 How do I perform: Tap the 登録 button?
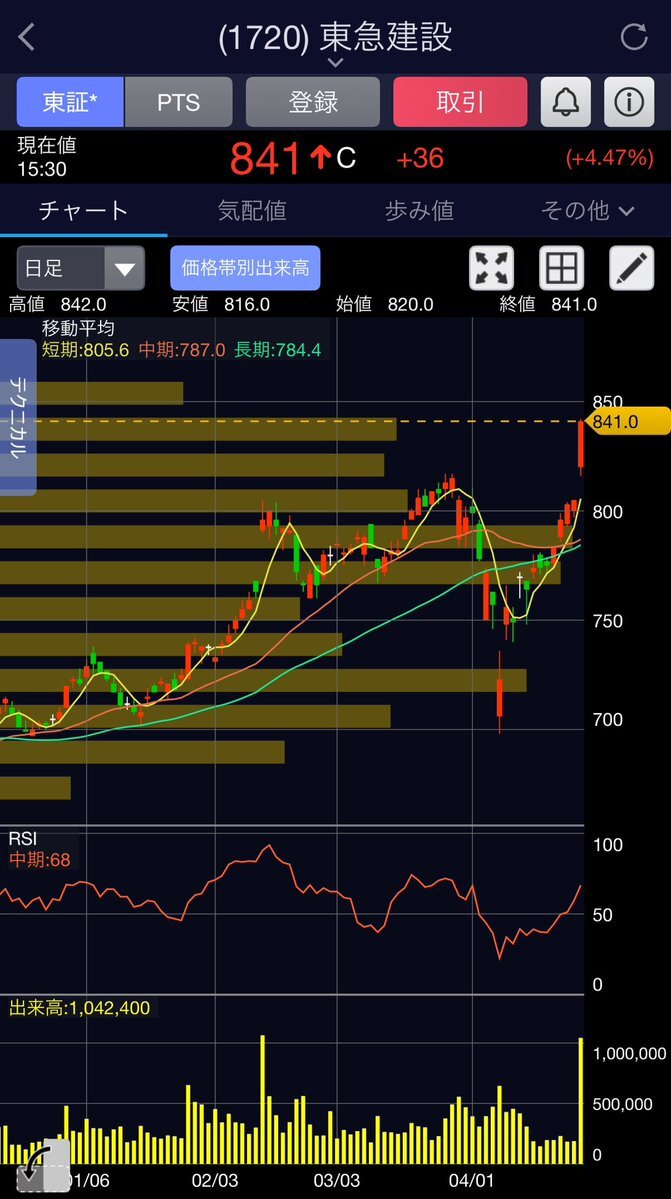(313, 102)
